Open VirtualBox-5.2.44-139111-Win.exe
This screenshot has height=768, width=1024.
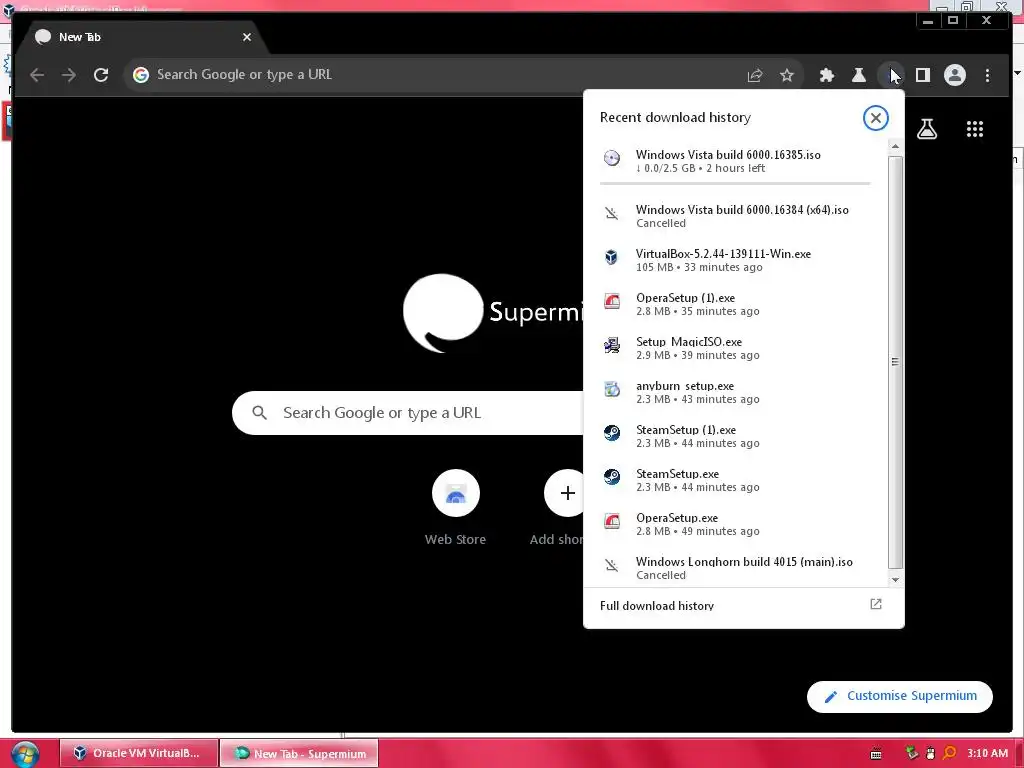coord(735,259)
